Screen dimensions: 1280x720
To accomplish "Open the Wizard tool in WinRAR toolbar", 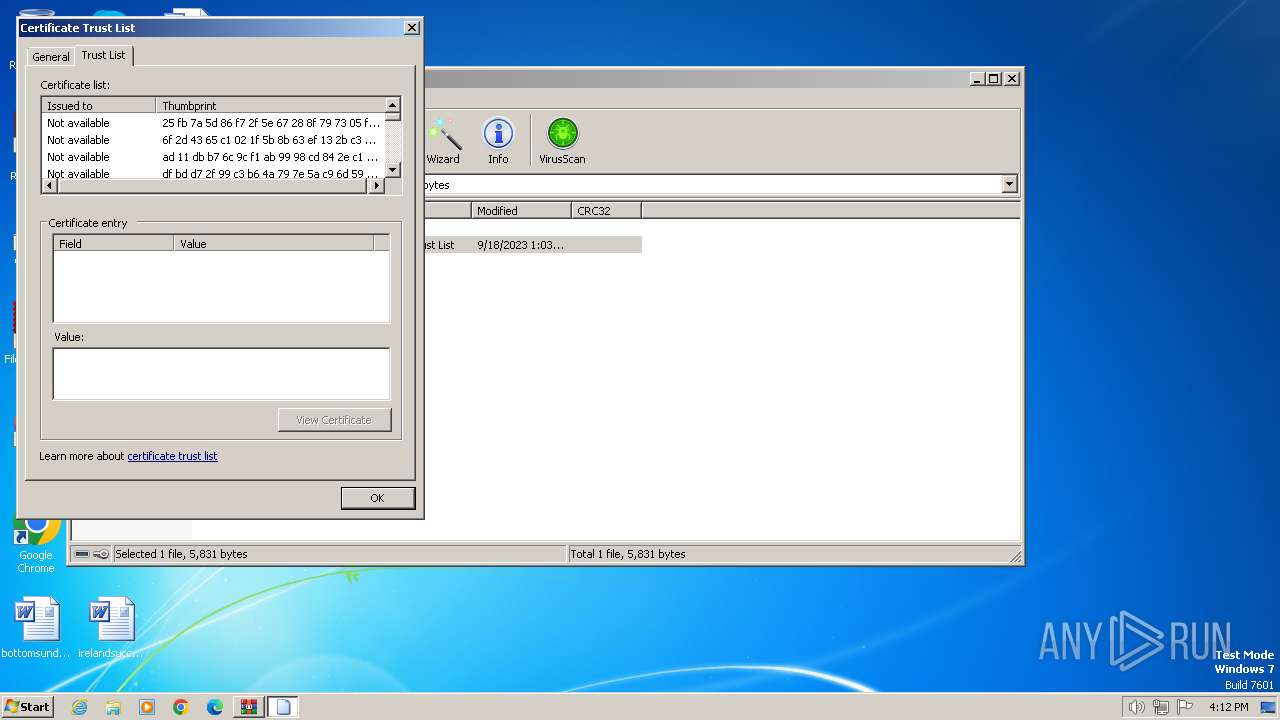I will coord(443,141).
